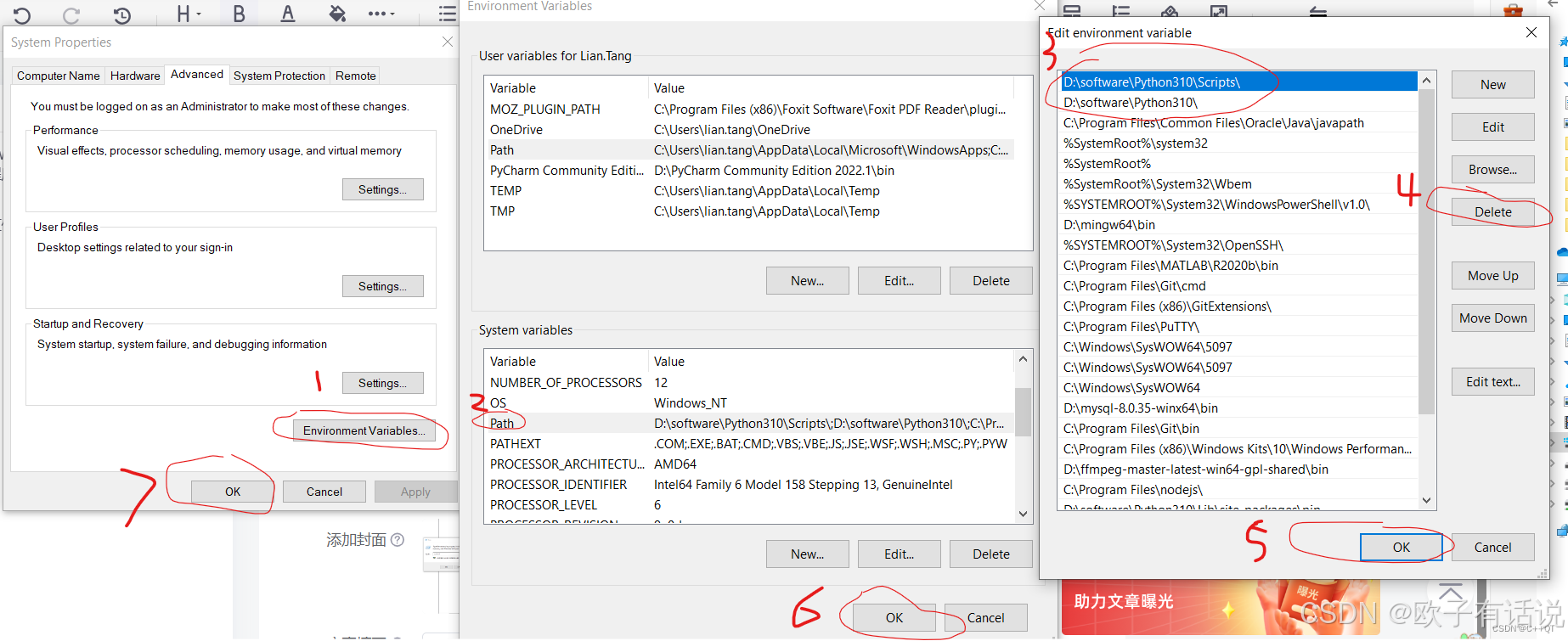Click Delete under user variables
The image size is (1568, 641).
click(991, 281)
